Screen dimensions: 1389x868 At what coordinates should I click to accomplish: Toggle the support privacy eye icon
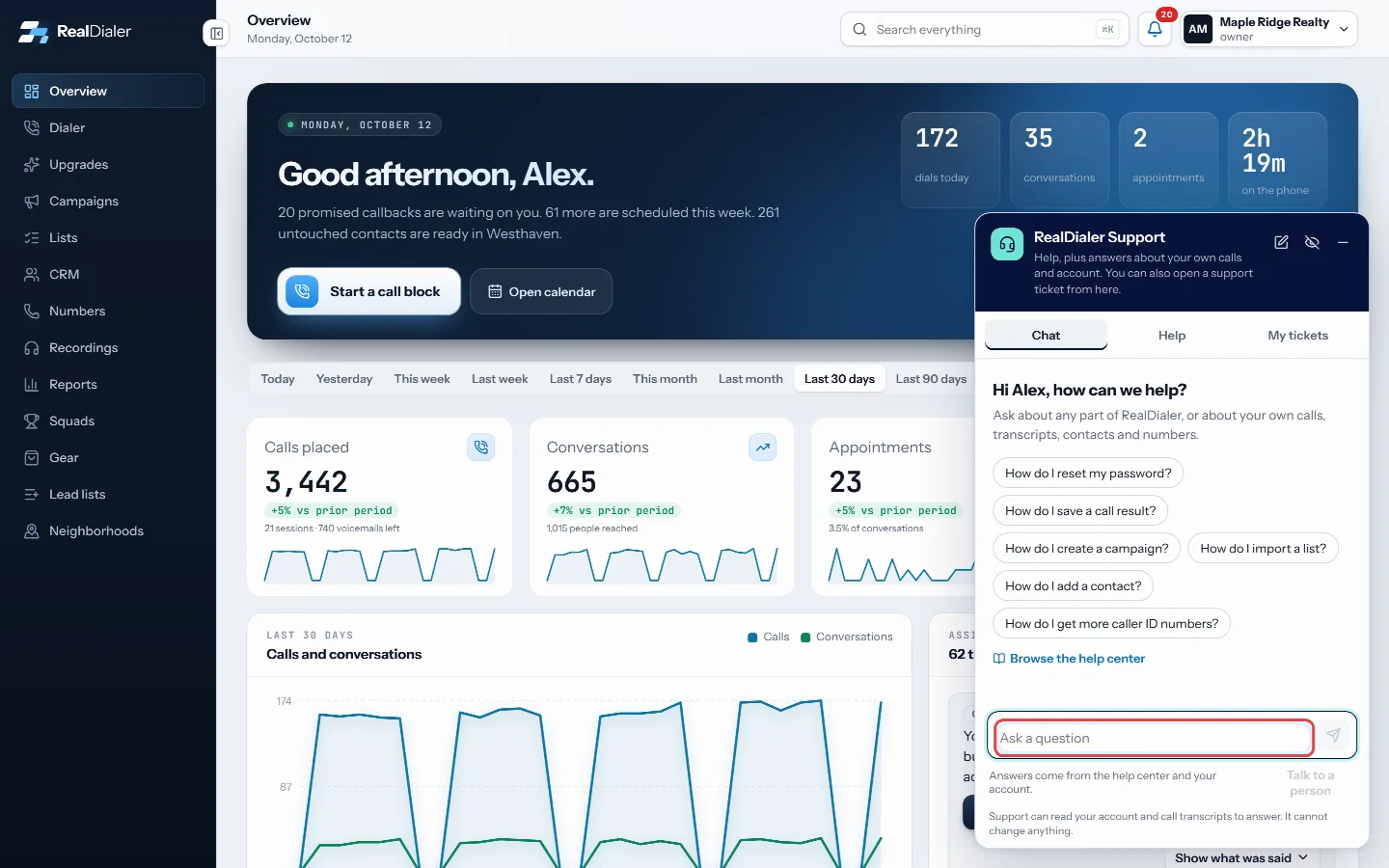click(1312, 242)
